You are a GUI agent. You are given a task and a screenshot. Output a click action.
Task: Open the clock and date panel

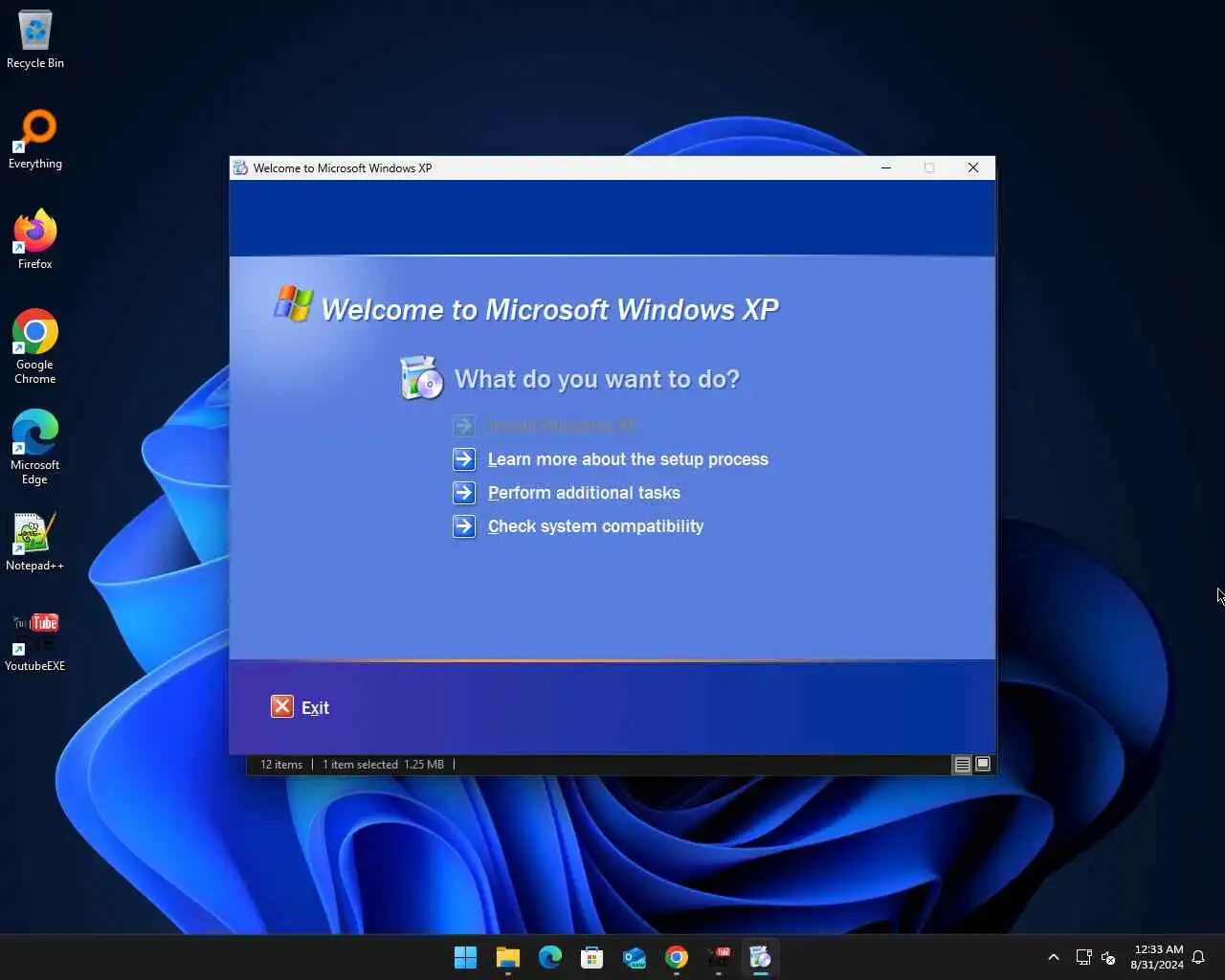(x=1157, y=957)
